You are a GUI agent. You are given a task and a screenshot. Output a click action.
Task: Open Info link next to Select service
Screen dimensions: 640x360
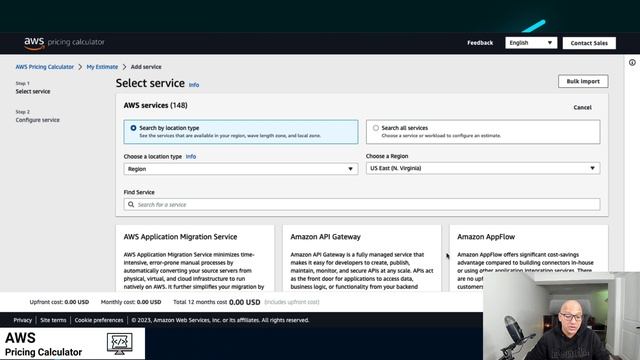pyautogui.click(x=194, y=85)
